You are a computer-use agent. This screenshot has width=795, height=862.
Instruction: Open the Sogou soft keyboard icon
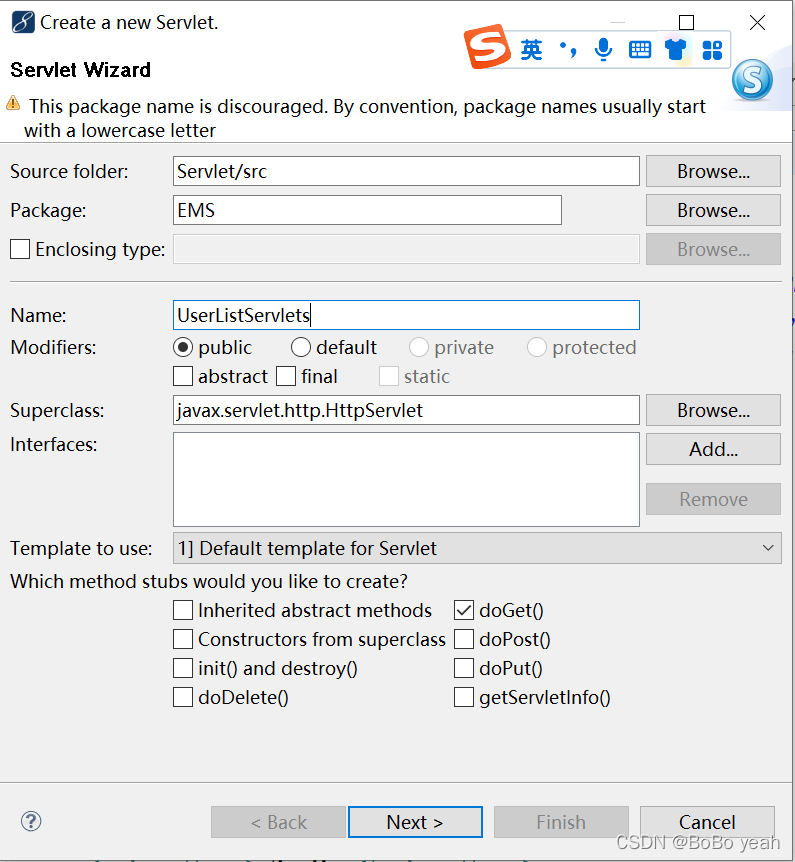coord(640,49)
